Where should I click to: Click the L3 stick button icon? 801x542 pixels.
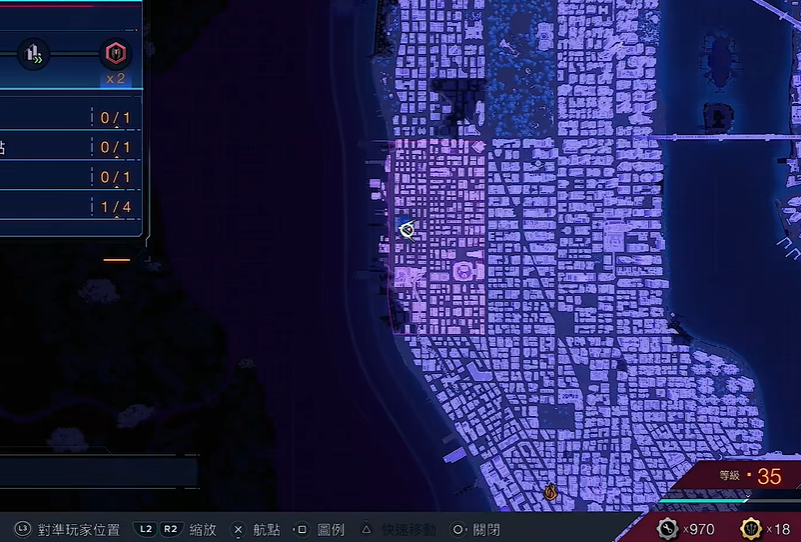(x=22, y=529)
